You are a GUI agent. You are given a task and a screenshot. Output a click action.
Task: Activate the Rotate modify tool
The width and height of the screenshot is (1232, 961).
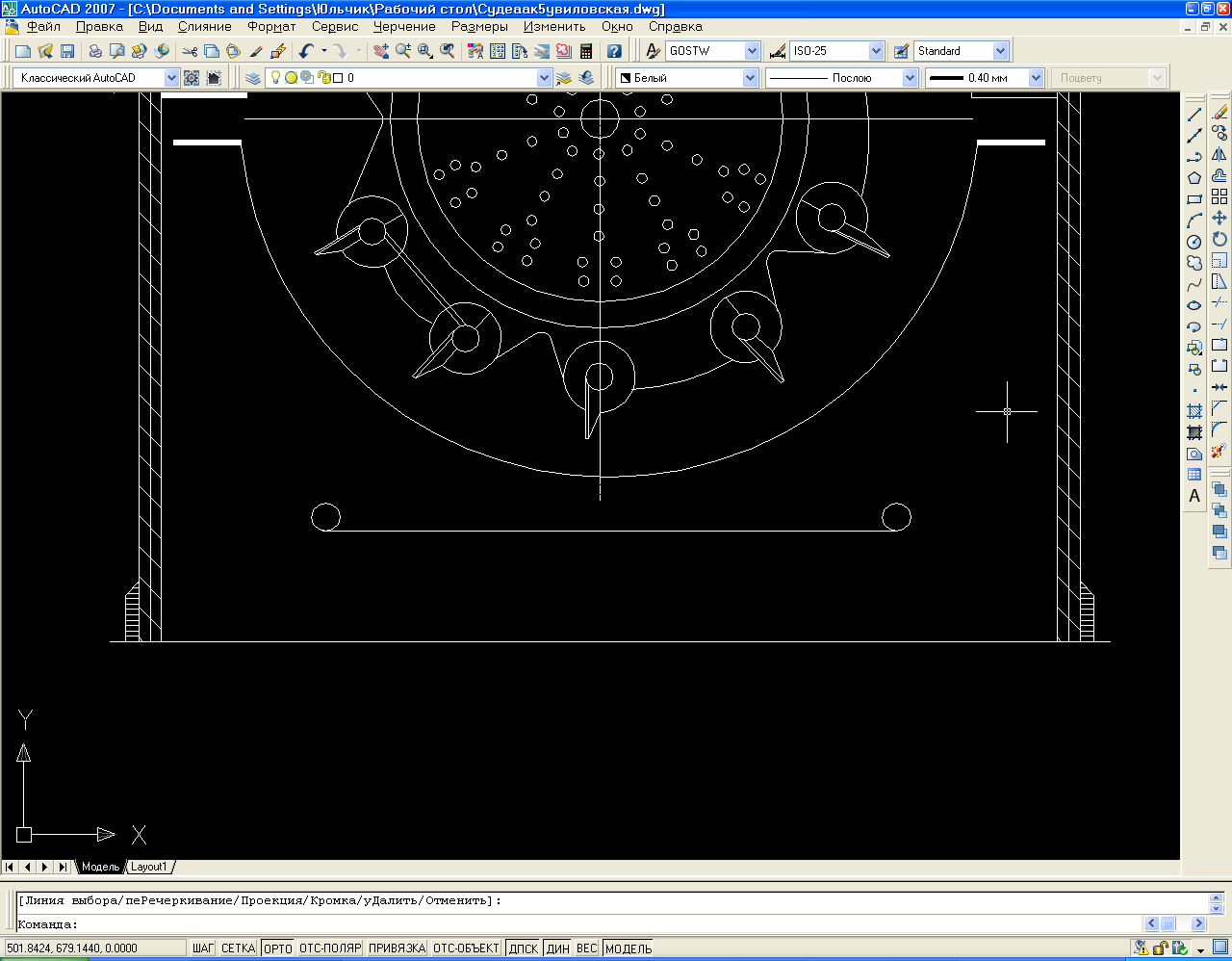click(1219, 240)
